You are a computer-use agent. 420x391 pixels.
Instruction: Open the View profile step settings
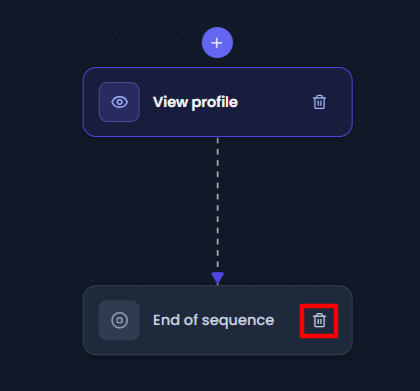tap(218, 102)
